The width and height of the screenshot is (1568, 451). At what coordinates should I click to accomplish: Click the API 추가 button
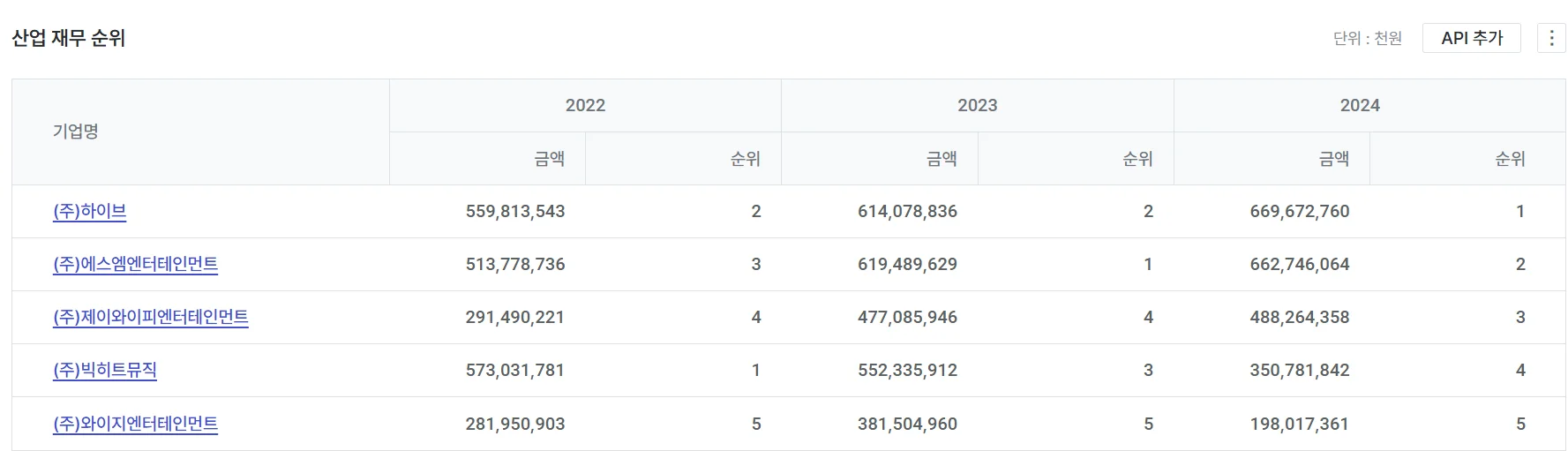(1471, 38)
